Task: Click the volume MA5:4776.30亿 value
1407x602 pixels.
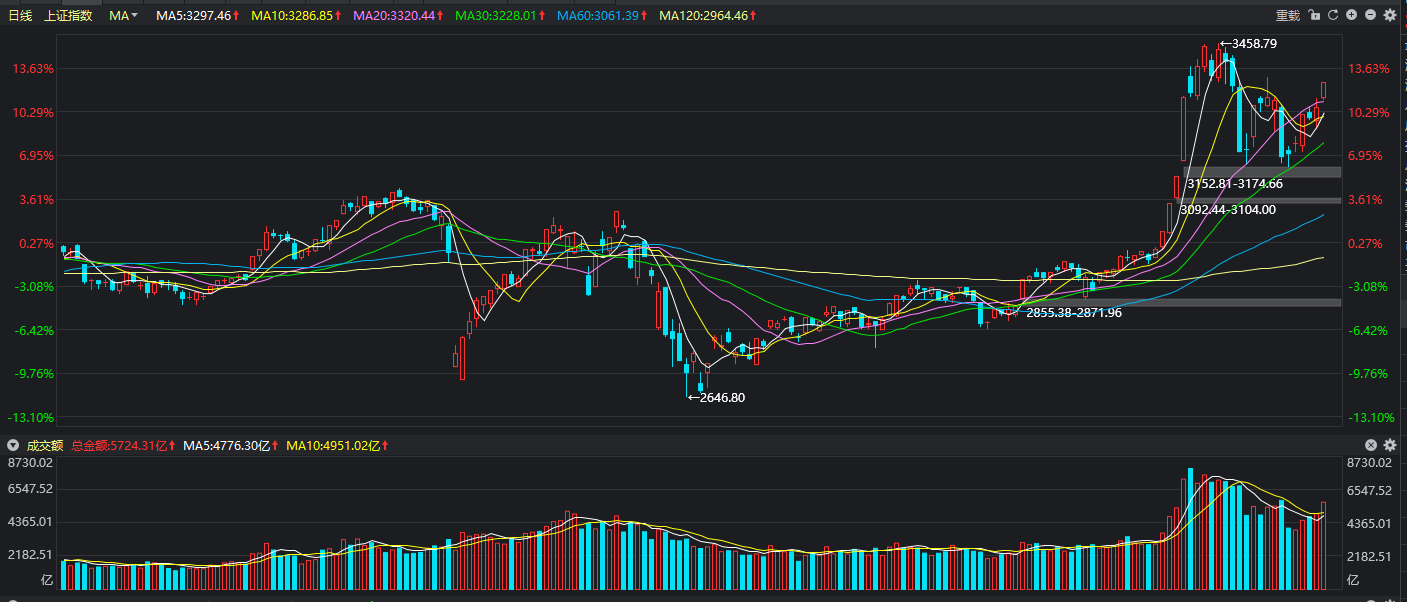Action: coord(231,446)
